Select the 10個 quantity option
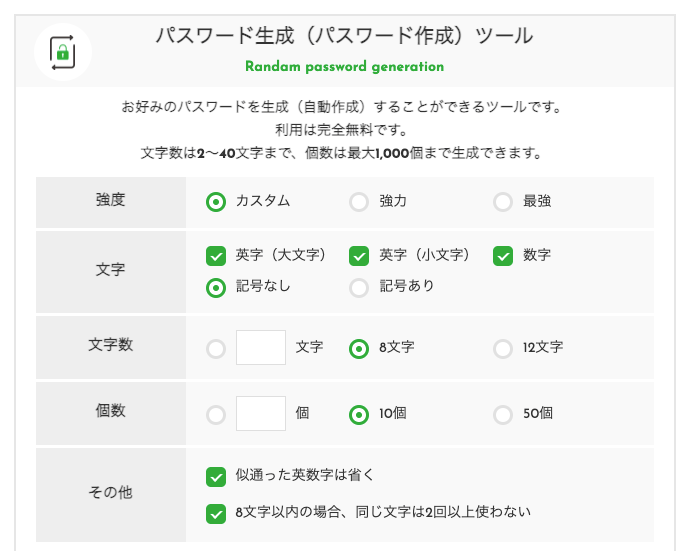Screen dimensions: 688x551 coord(359,414)
